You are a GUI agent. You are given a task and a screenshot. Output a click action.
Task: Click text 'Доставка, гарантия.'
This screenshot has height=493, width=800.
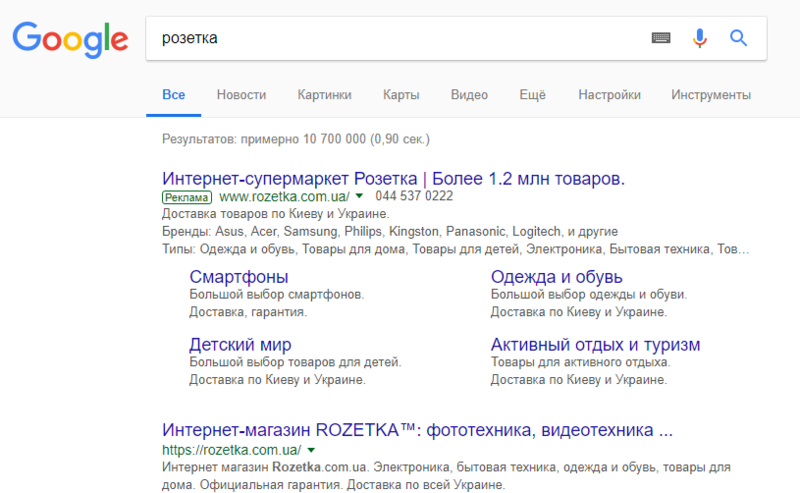pos(248,312)
